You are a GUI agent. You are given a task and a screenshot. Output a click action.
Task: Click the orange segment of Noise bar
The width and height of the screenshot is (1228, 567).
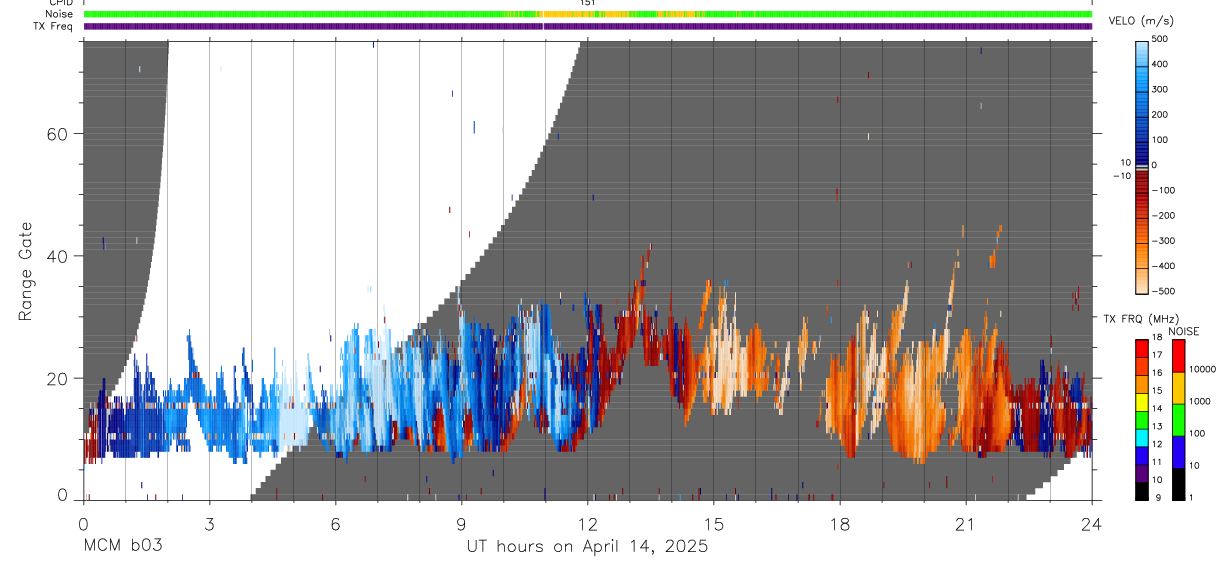point(597,14)
